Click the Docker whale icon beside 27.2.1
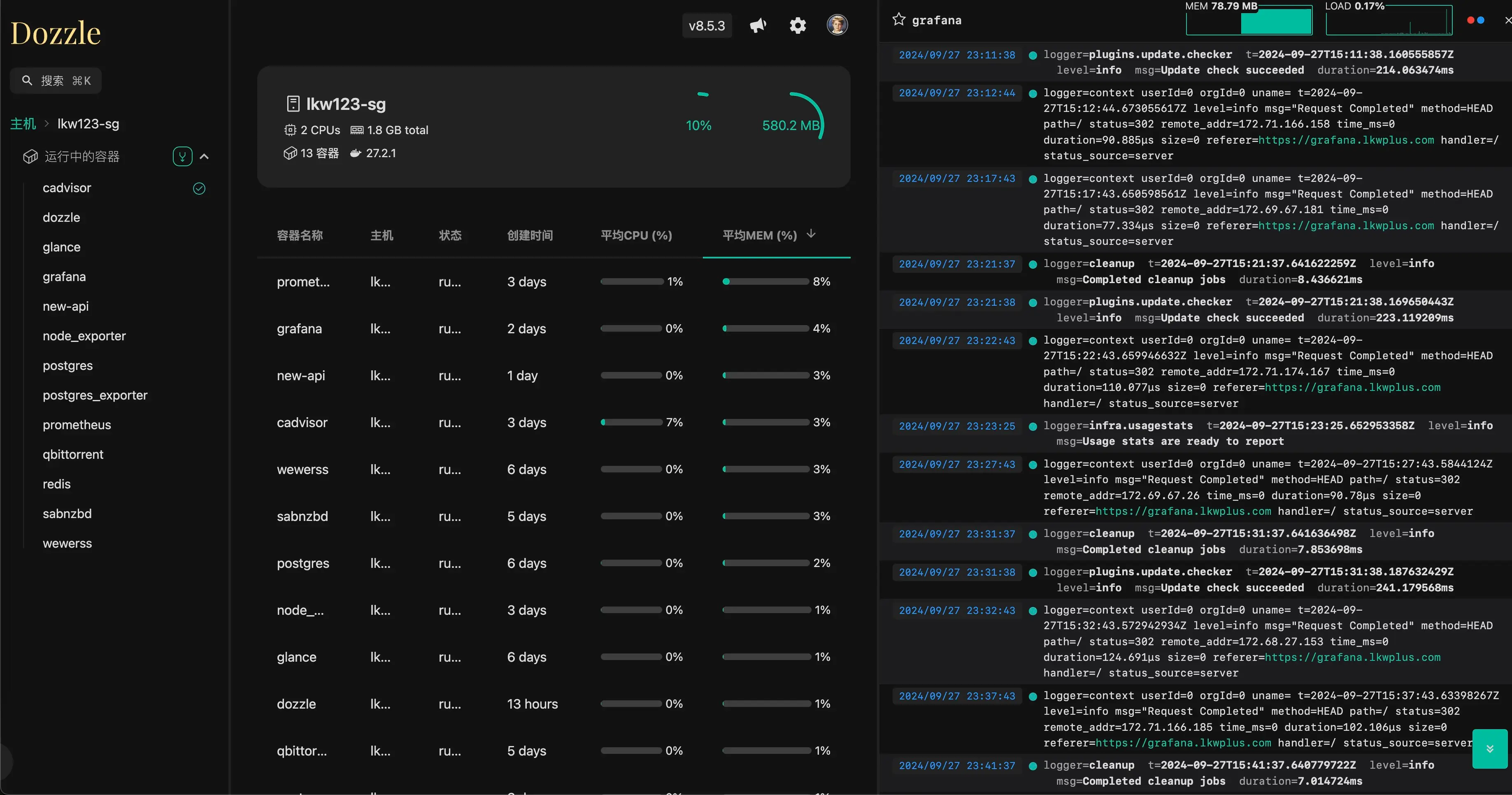The width and height of the screenshot is (1512, 795). point(355,153)
